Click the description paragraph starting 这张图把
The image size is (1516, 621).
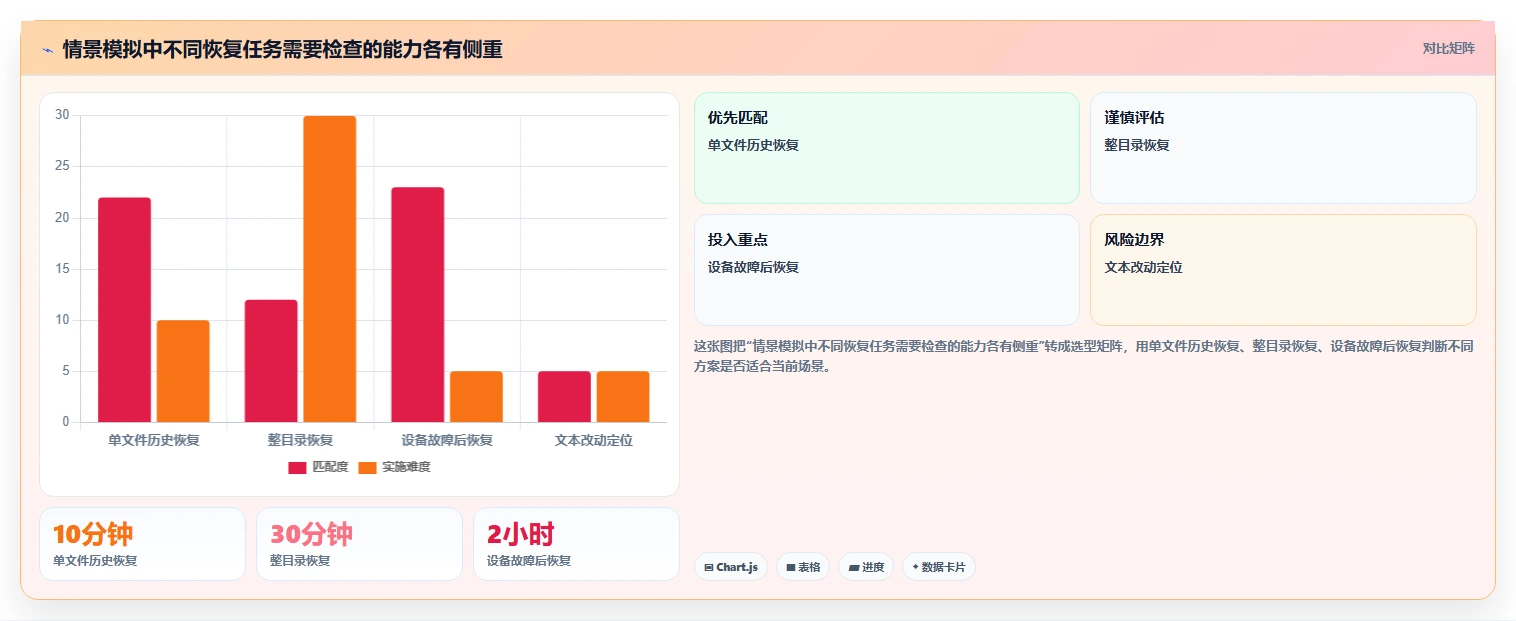pos(1084,356)
